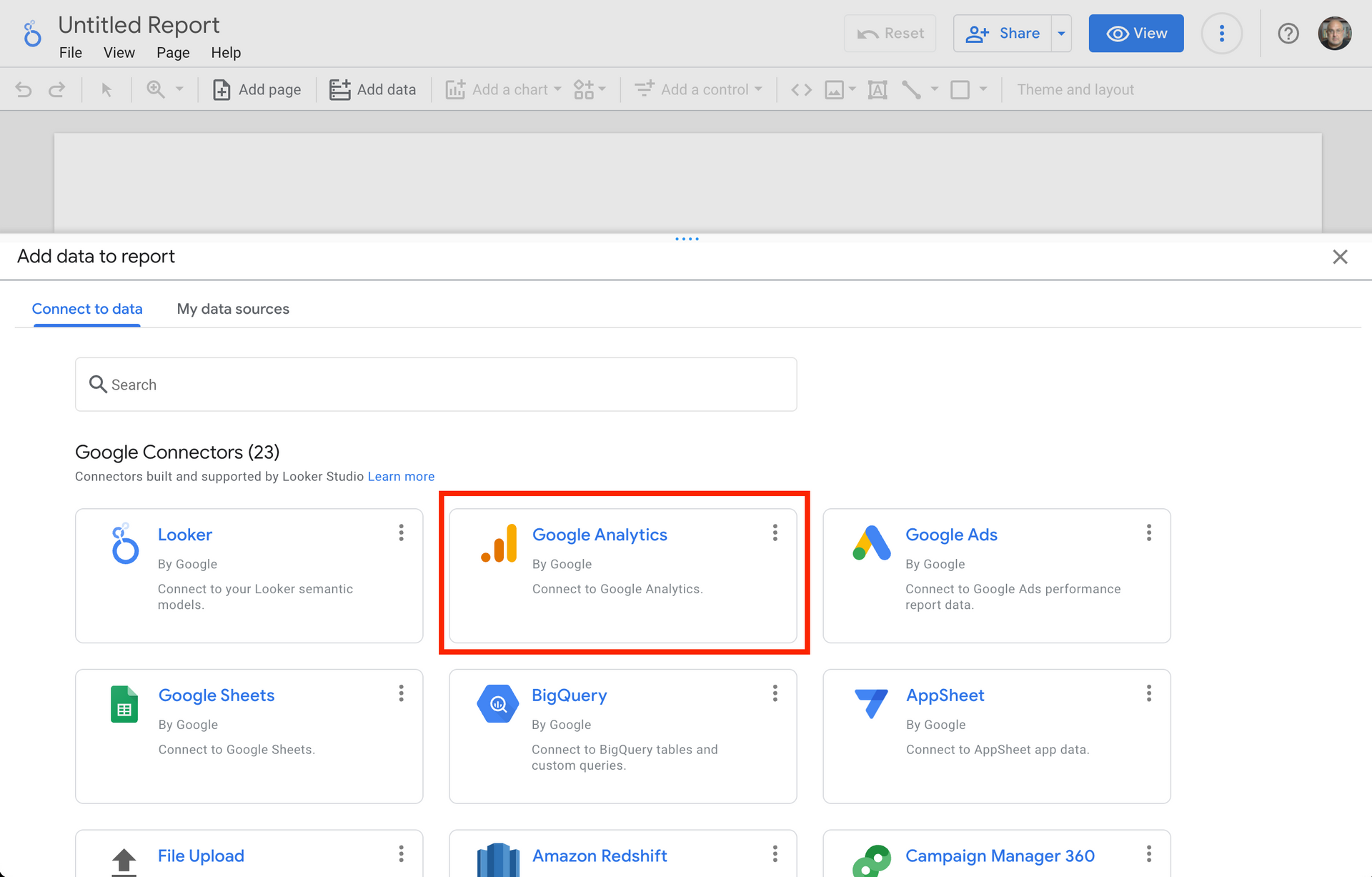Viewport: 1372px width, 877px height.
Task: Select the Google Ads connector
Action: [997, 576]
